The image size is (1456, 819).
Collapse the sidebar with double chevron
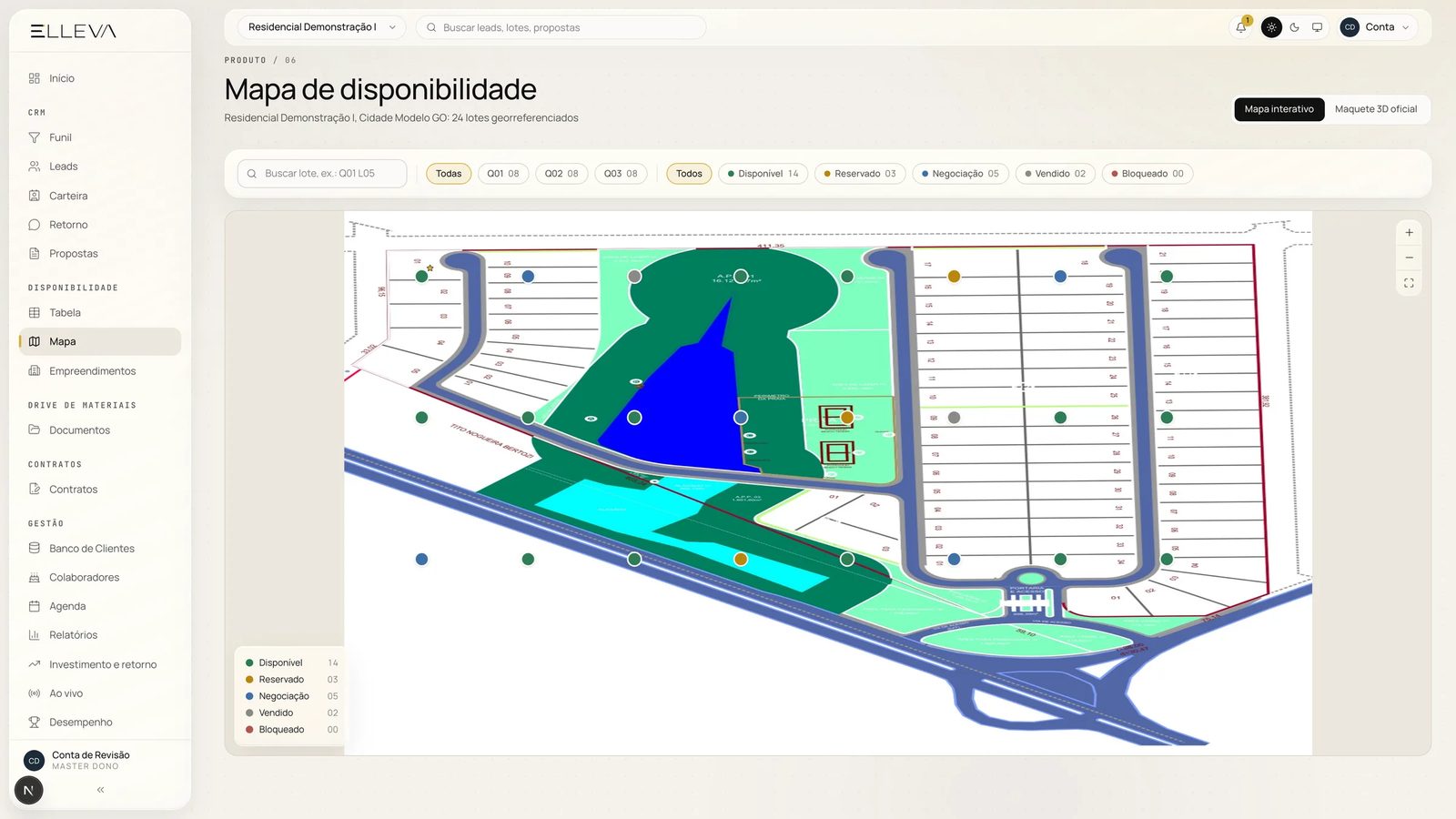click(100, 790)
